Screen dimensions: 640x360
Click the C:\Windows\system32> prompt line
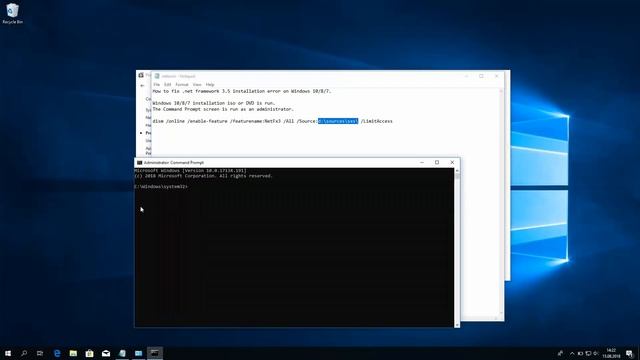tap(161, 187)
